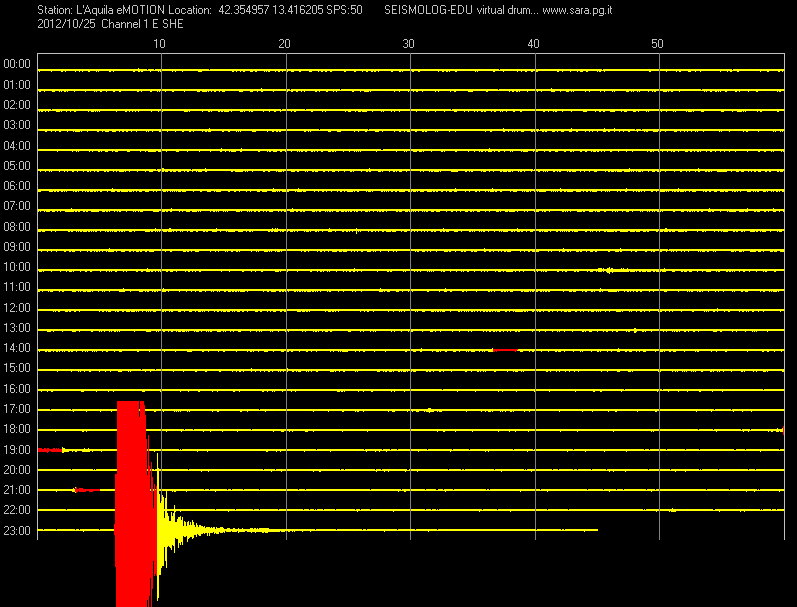
Task: Click the 22:00 hour label
Action: click(x=17, y=510)
